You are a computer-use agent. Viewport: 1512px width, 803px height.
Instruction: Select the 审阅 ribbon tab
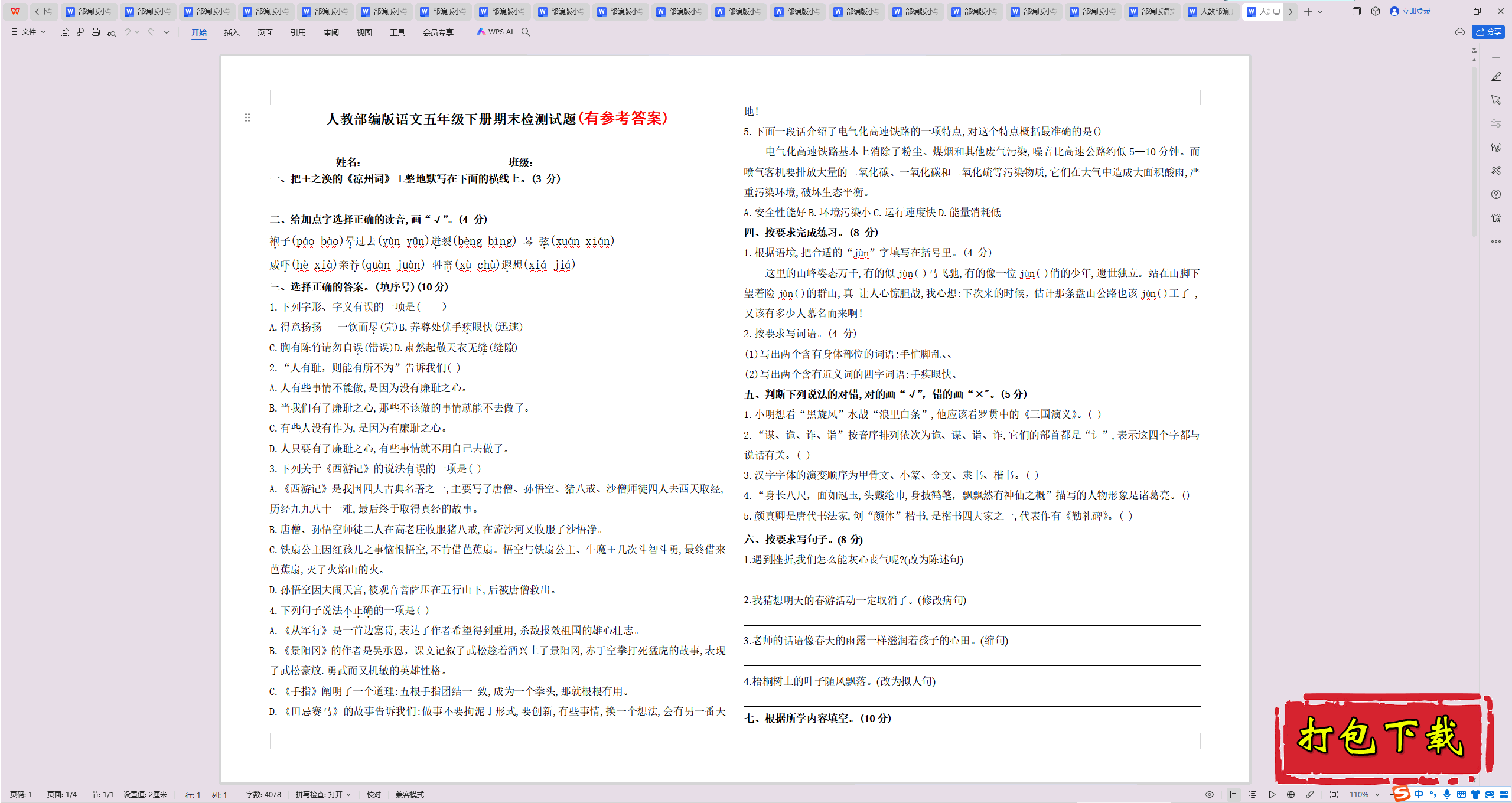point(331,32)
